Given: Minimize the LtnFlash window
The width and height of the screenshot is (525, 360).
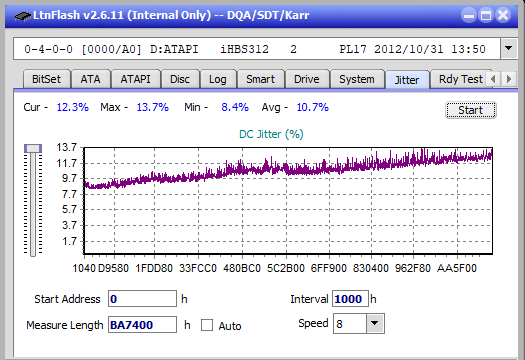Looking at the screenshot, I should (x=469, y=15).
